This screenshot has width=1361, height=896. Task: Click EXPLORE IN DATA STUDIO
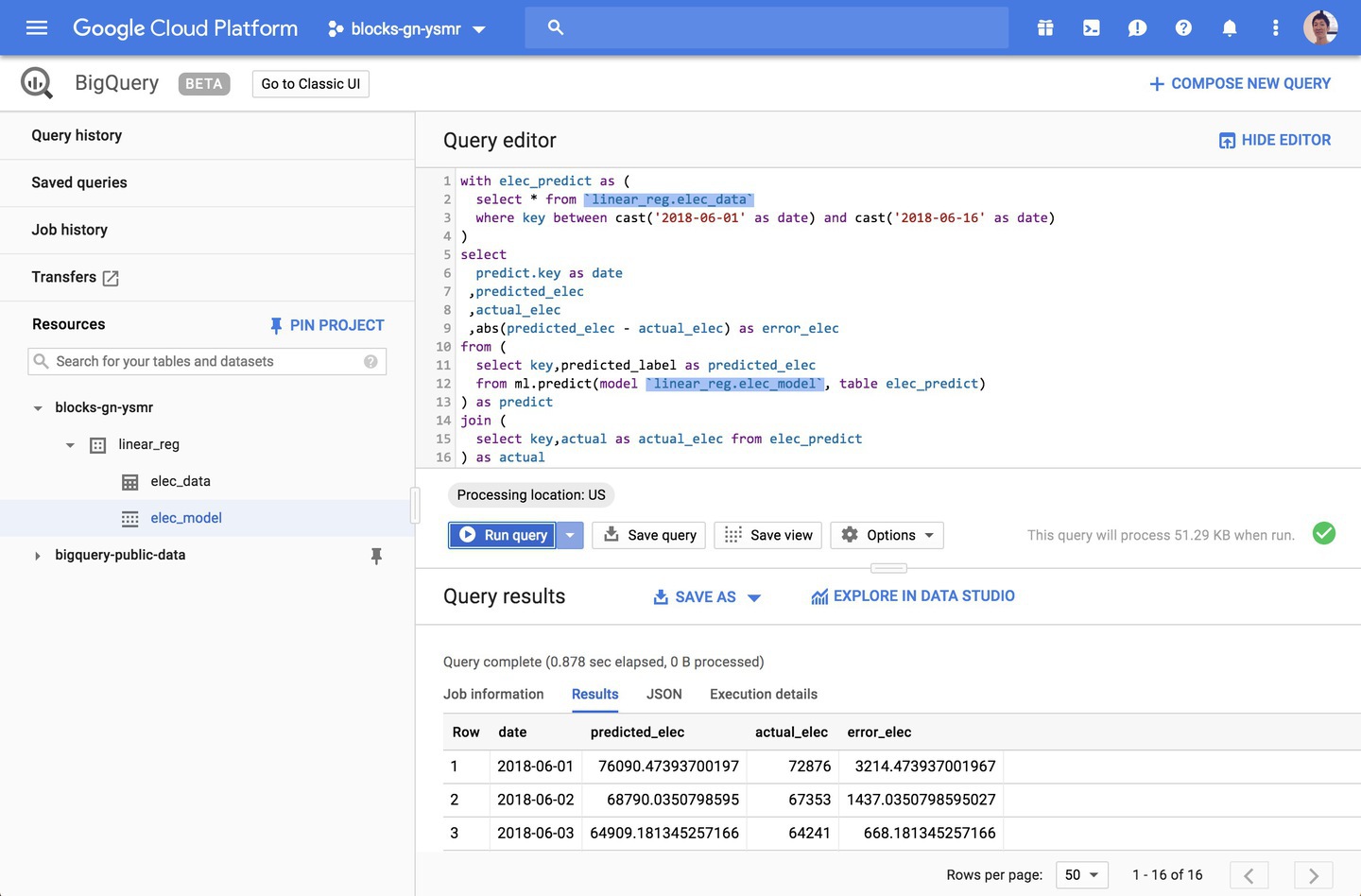click(x=913, y=596)
